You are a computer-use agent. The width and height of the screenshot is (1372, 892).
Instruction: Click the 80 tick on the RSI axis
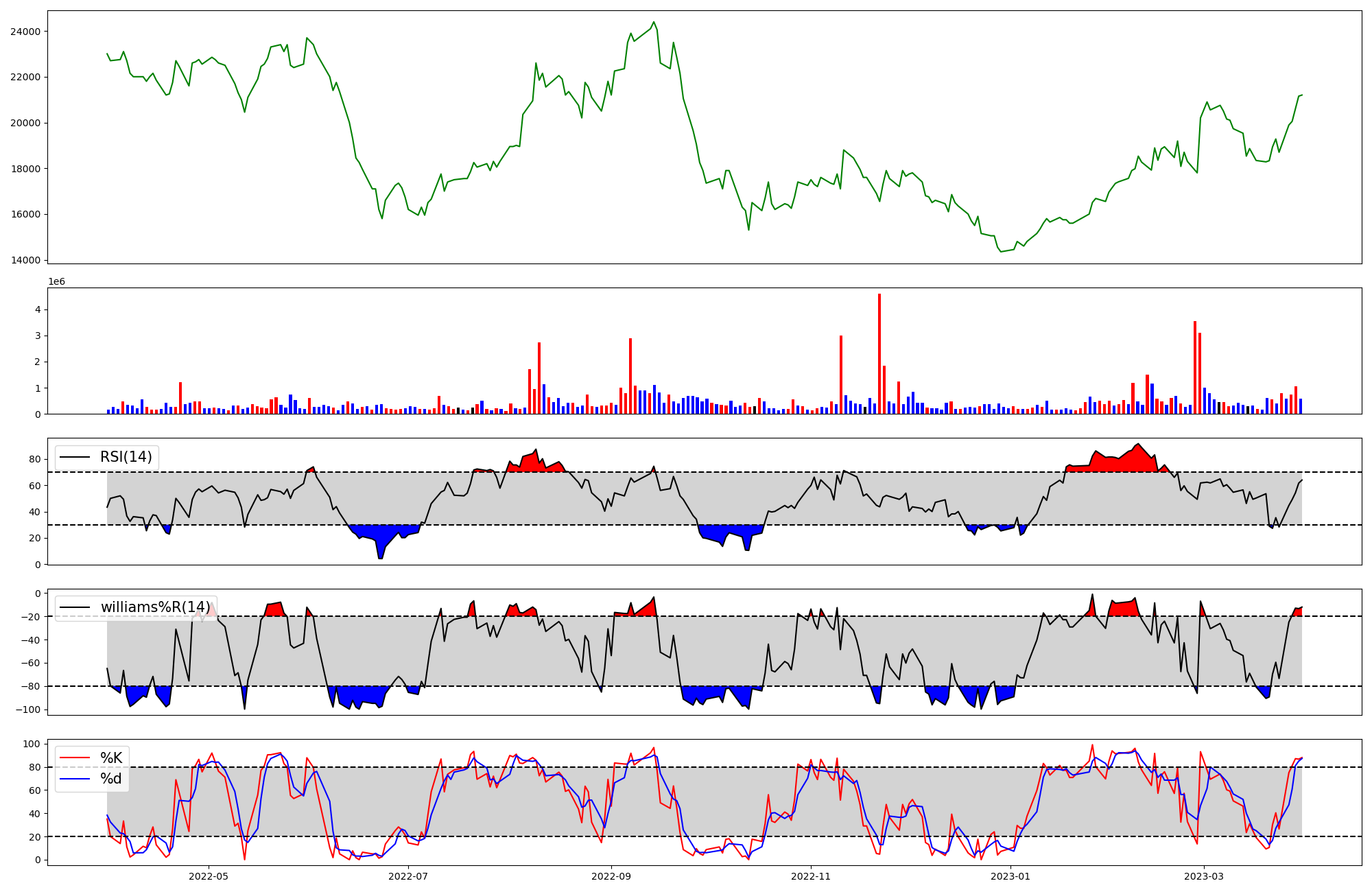tap(36, 460)
